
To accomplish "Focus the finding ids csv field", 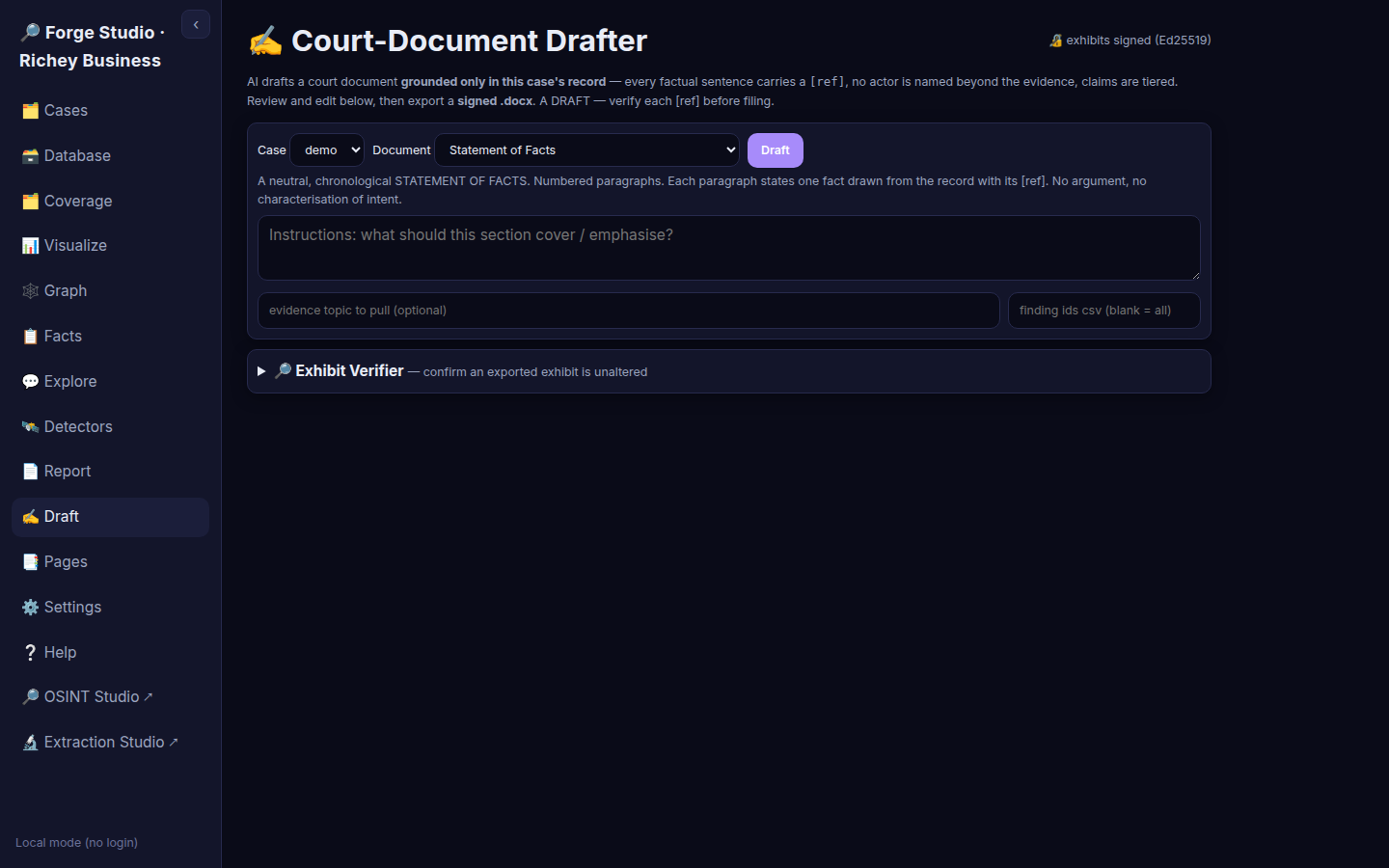I will (x=1104, y=311).
